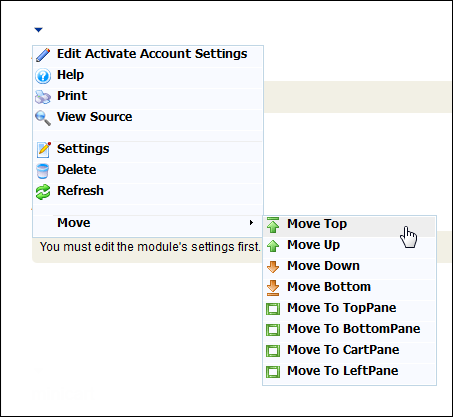Viewport: 453px width, 417px height.
Task: Click the green Move Top arrow icon
Action: point(273,225)
